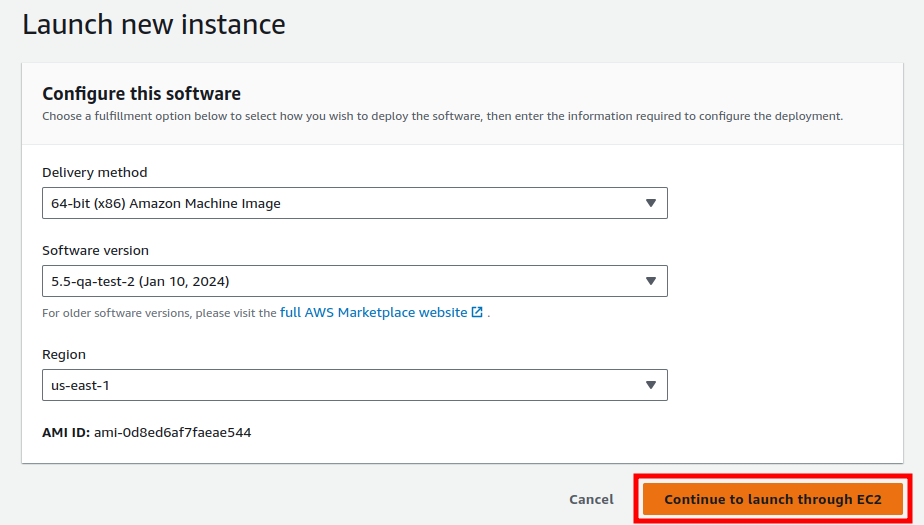Image resolution: width=924 pixels, height=525 pixels.
Task: Click Continue to launch through EC2
Action: [x=773, y=500]
